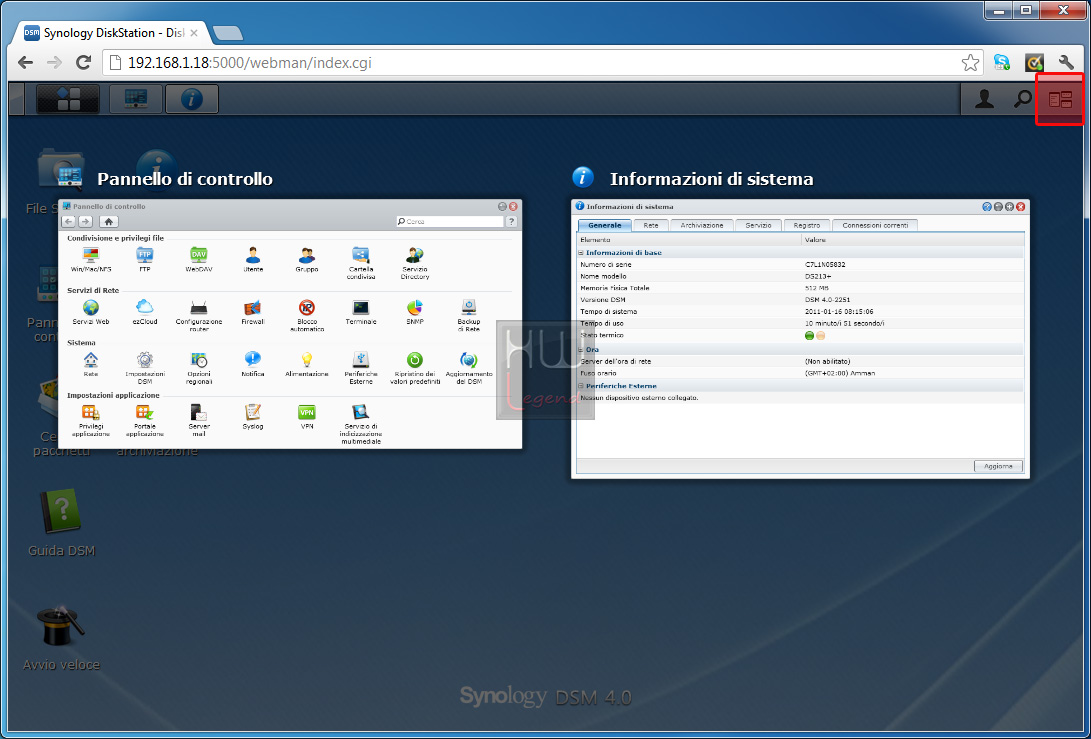The height and width of the screenshot is (739, 1091).
Task: Open the DSM user options menu
Action: point(984,100)
